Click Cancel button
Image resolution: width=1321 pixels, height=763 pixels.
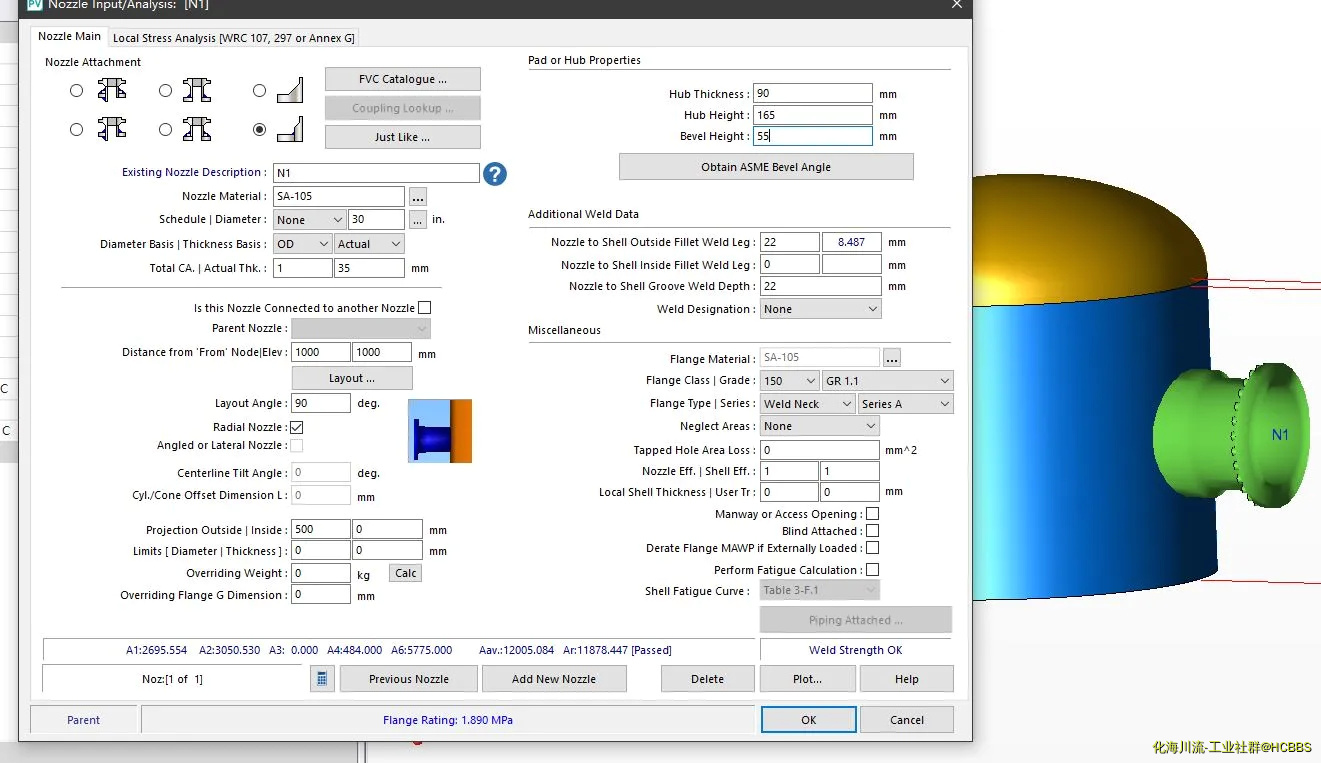coord(907,720)
